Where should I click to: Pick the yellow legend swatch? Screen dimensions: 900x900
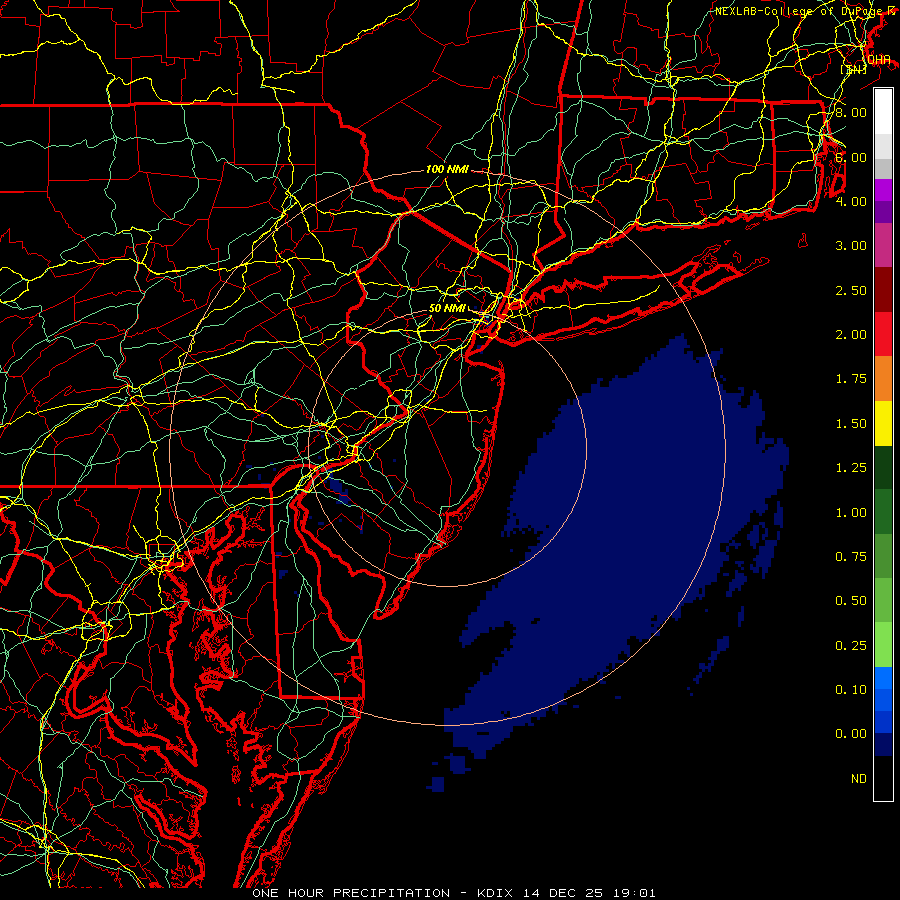pos(883,423)
